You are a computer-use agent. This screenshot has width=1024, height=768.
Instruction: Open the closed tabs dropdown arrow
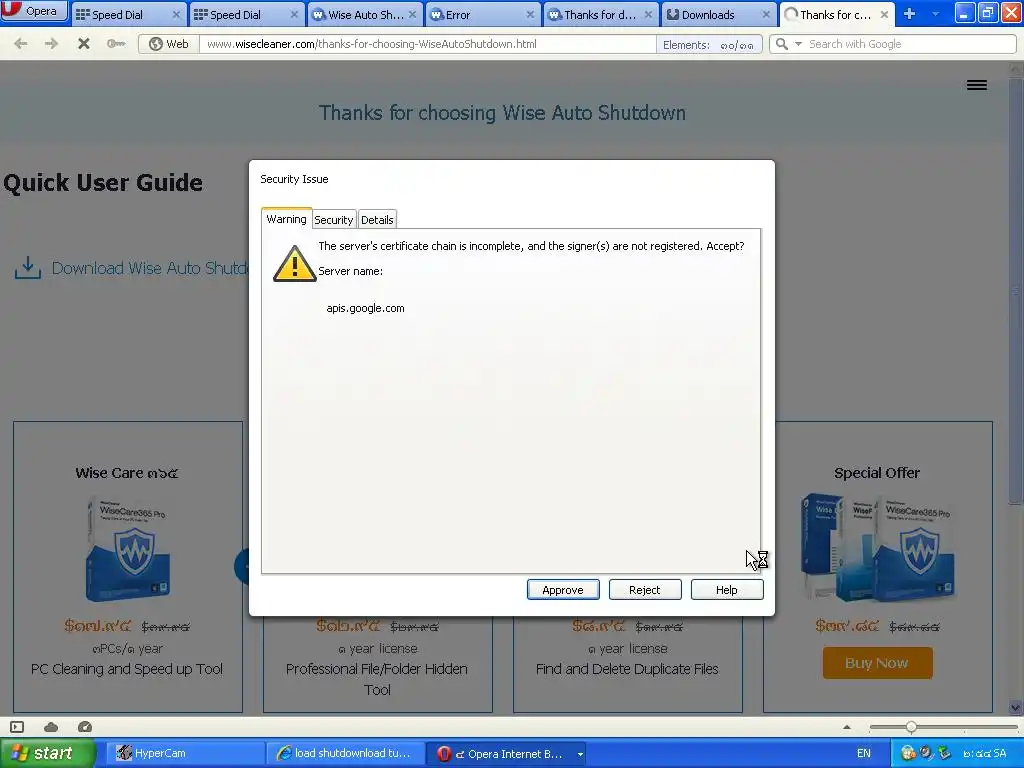pos(935,14)
